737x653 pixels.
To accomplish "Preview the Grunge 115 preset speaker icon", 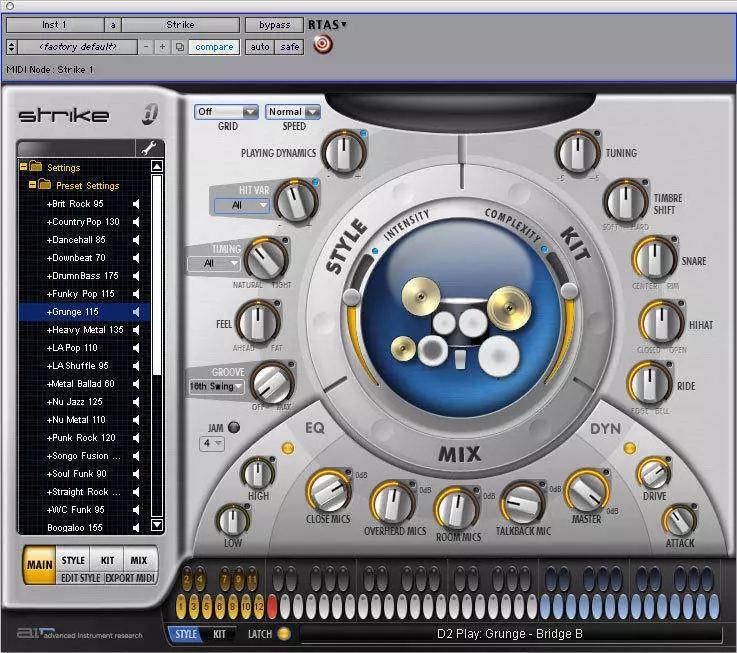I will click(135, 311).
